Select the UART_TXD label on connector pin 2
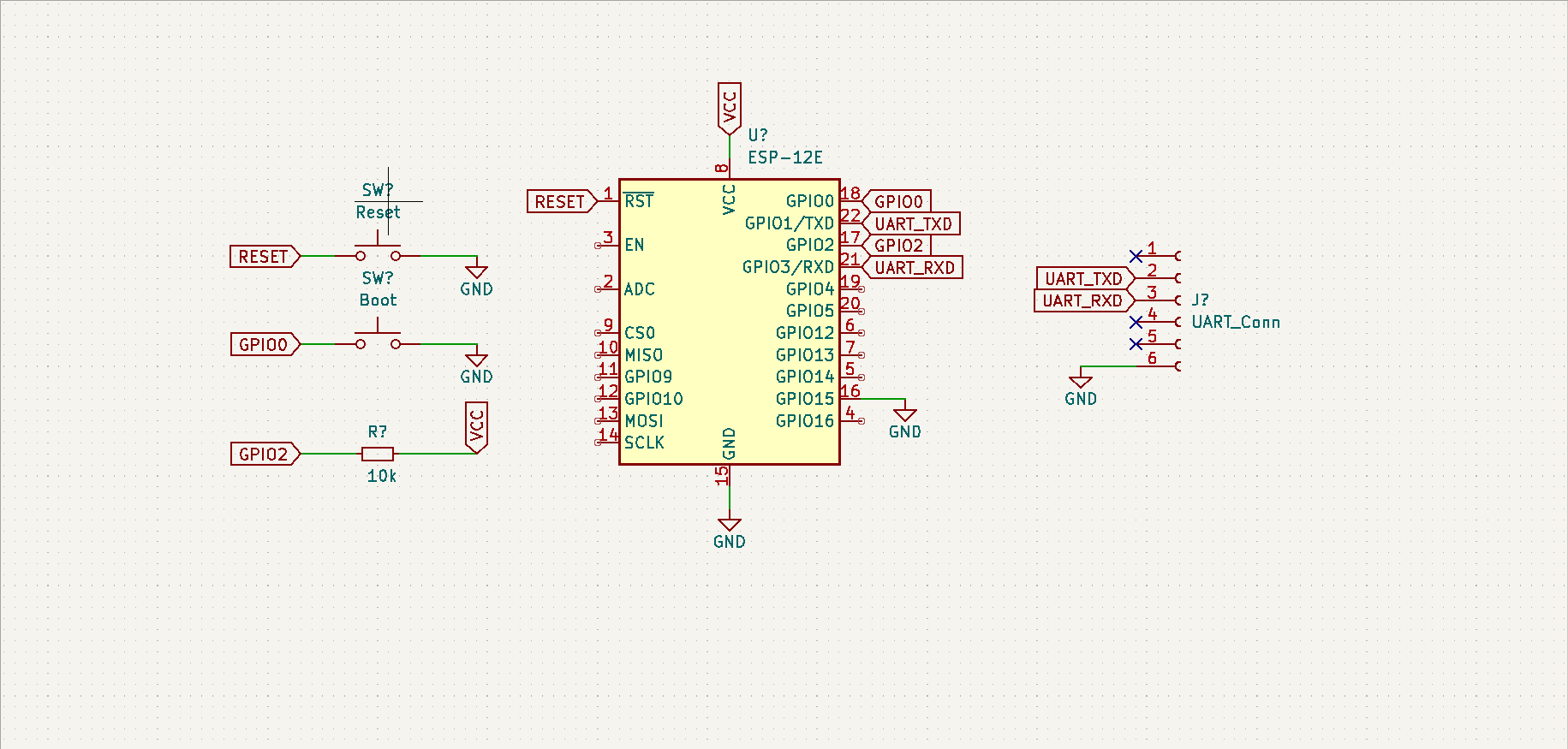 coord(1086,278)
